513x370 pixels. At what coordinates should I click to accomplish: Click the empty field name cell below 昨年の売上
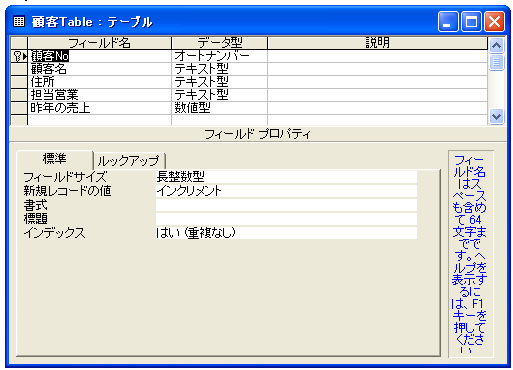99,120
